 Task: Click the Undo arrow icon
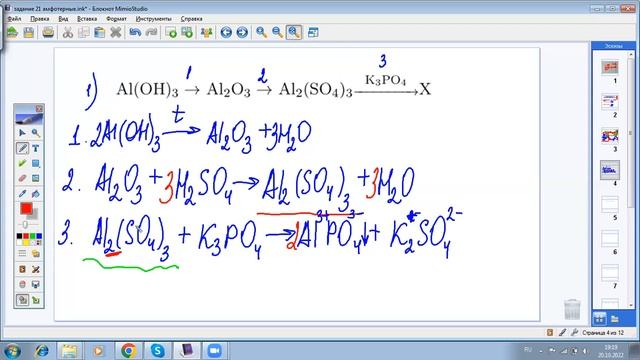click(x=135, y=32)
